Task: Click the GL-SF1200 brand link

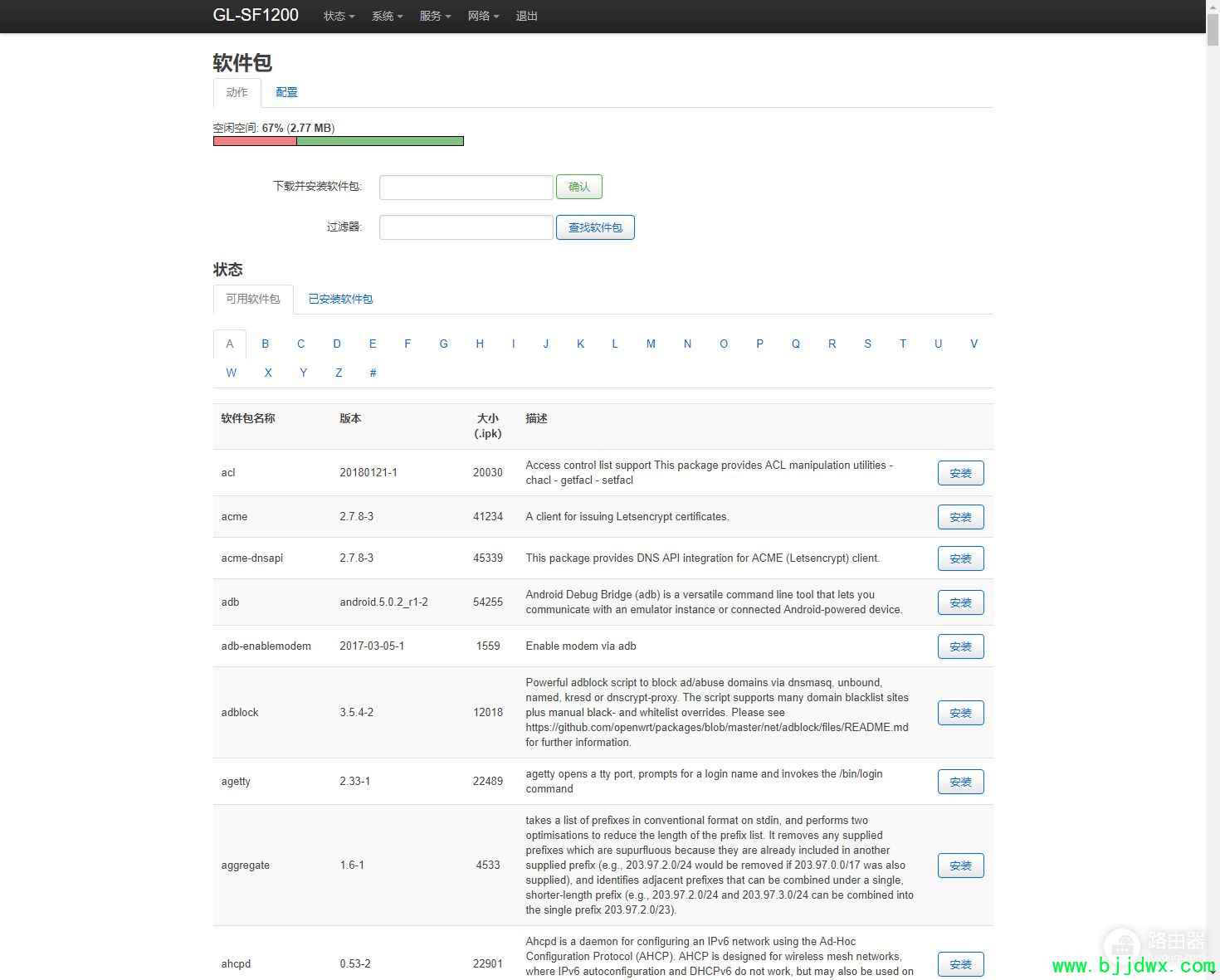Action: click(x=256, y=15)
